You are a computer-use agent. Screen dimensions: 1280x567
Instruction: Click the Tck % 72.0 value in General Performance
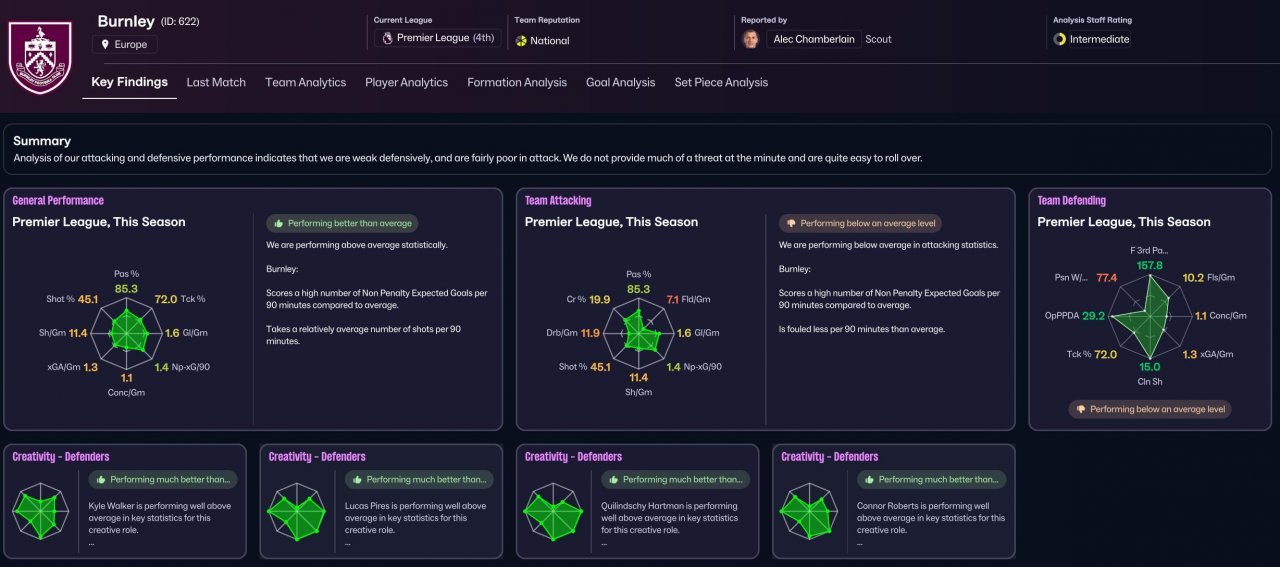(x=166, y=299)
